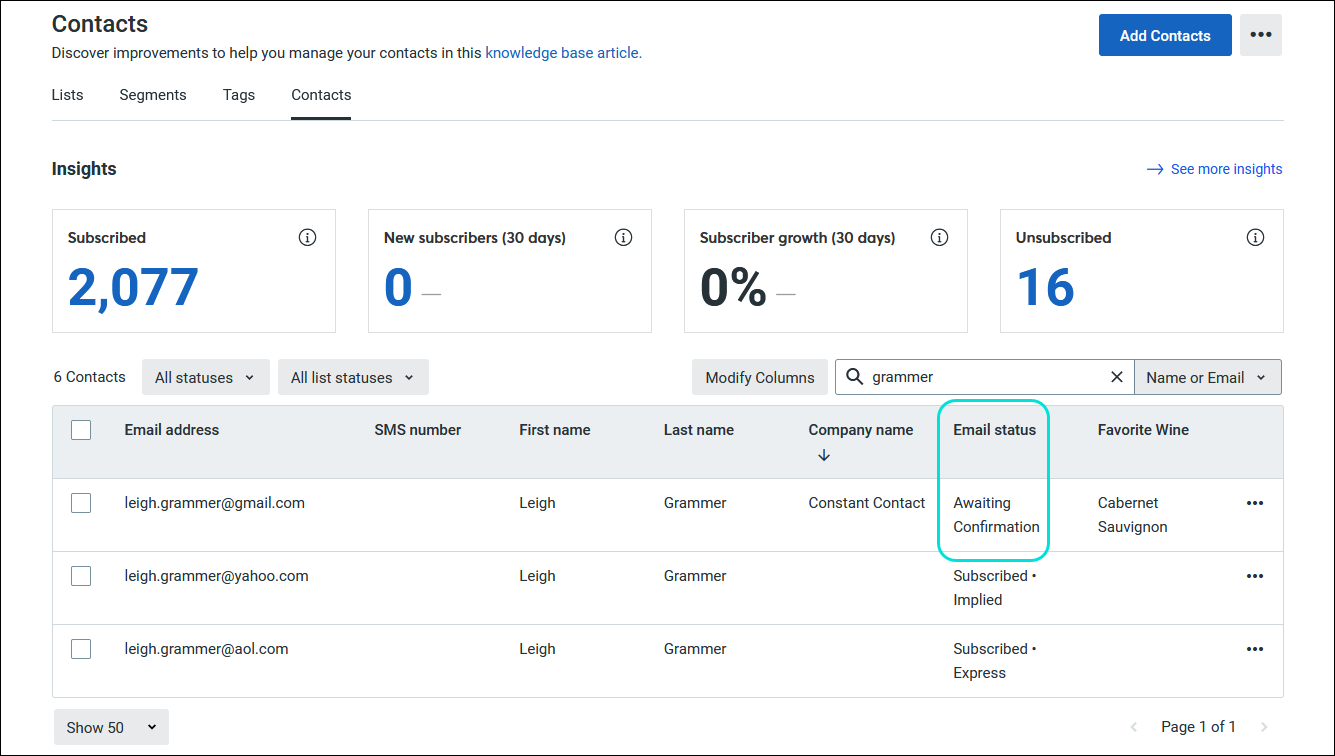Click info icon on Subscribed card

[x=308, y=238]
